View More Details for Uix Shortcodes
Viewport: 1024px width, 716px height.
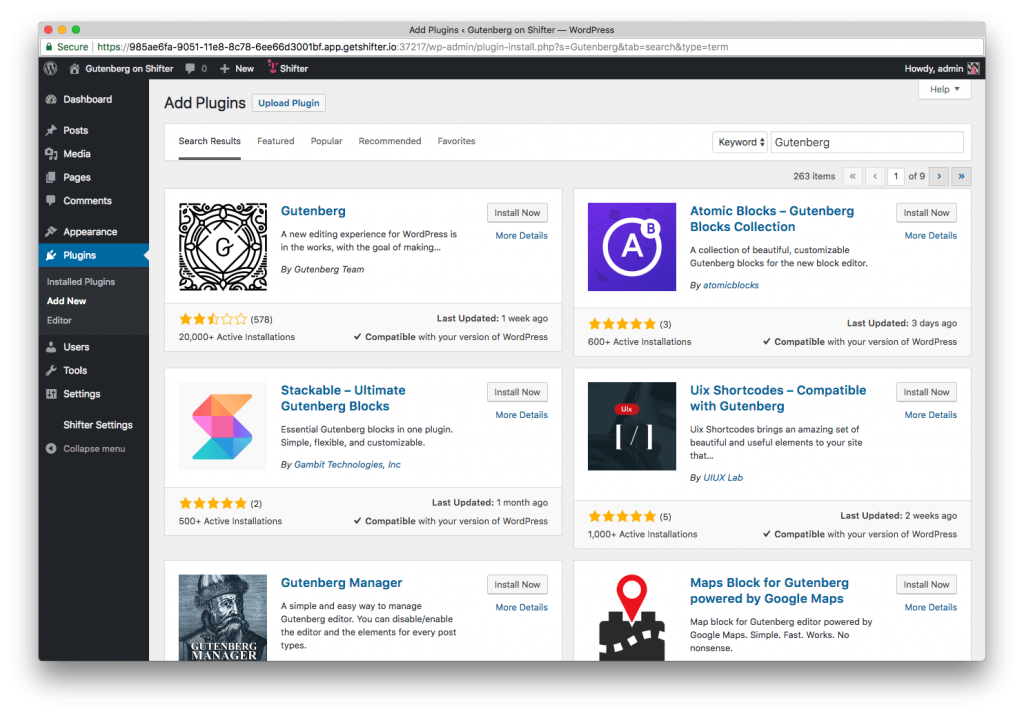tap(931, 415)
